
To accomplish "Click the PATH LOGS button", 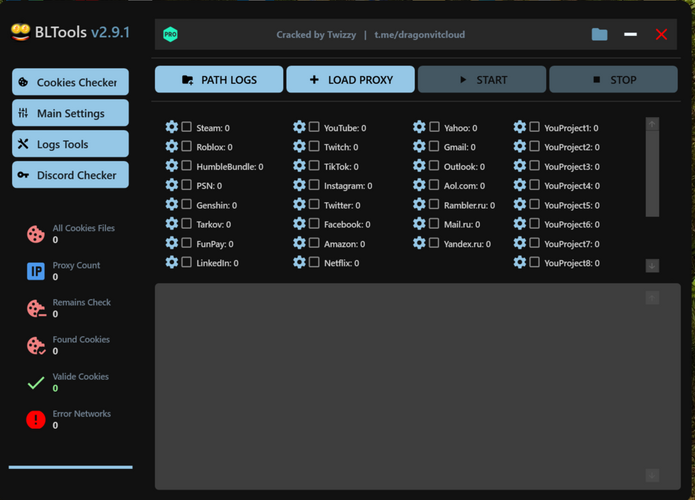I will (x=219, y=80).
